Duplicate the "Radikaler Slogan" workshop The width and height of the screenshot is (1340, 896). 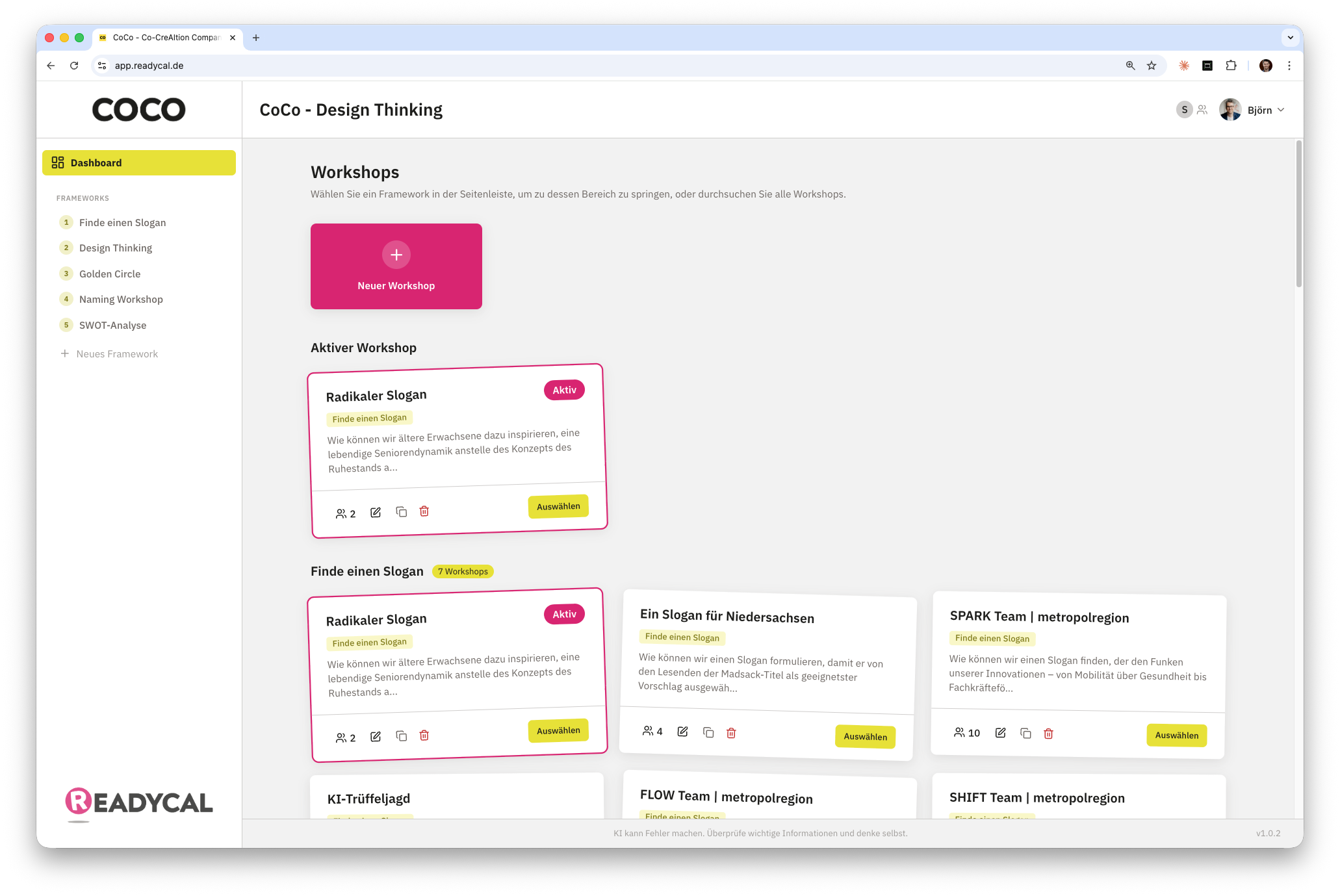click(x=401, y=512)
